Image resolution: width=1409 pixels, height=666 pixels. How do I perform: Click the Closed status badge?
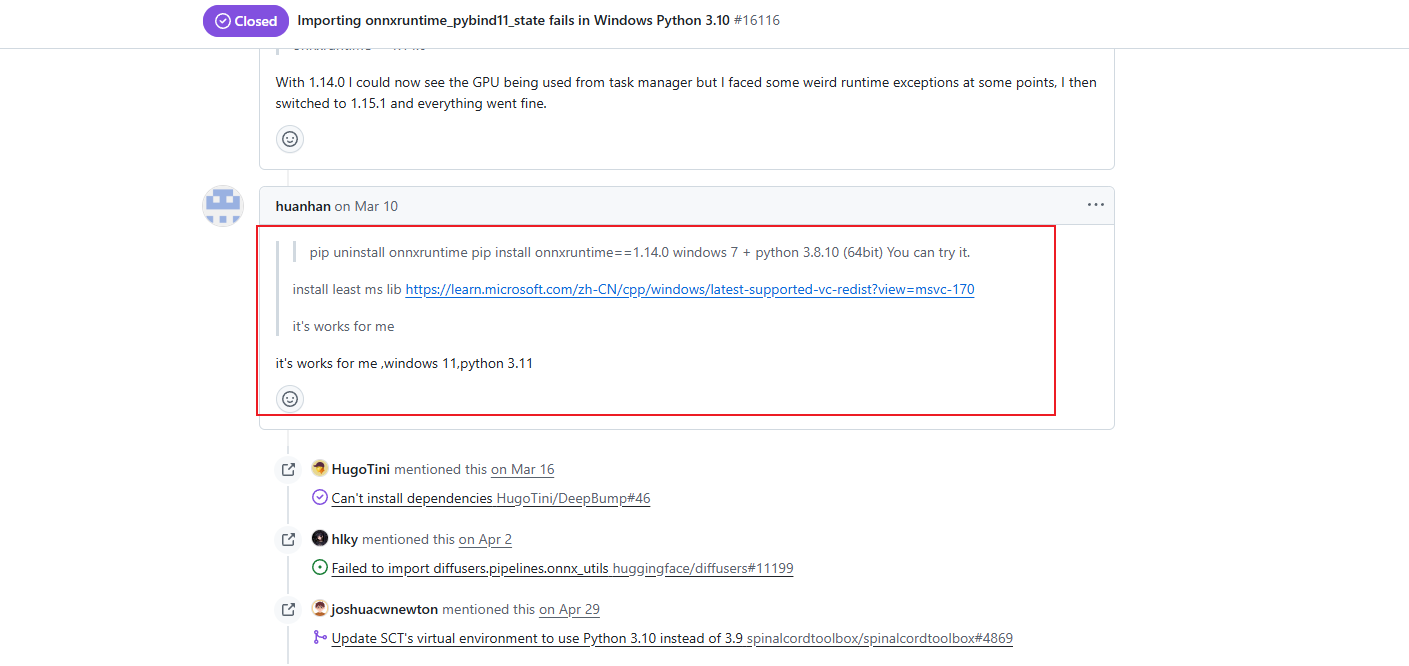tap(245, 20)
